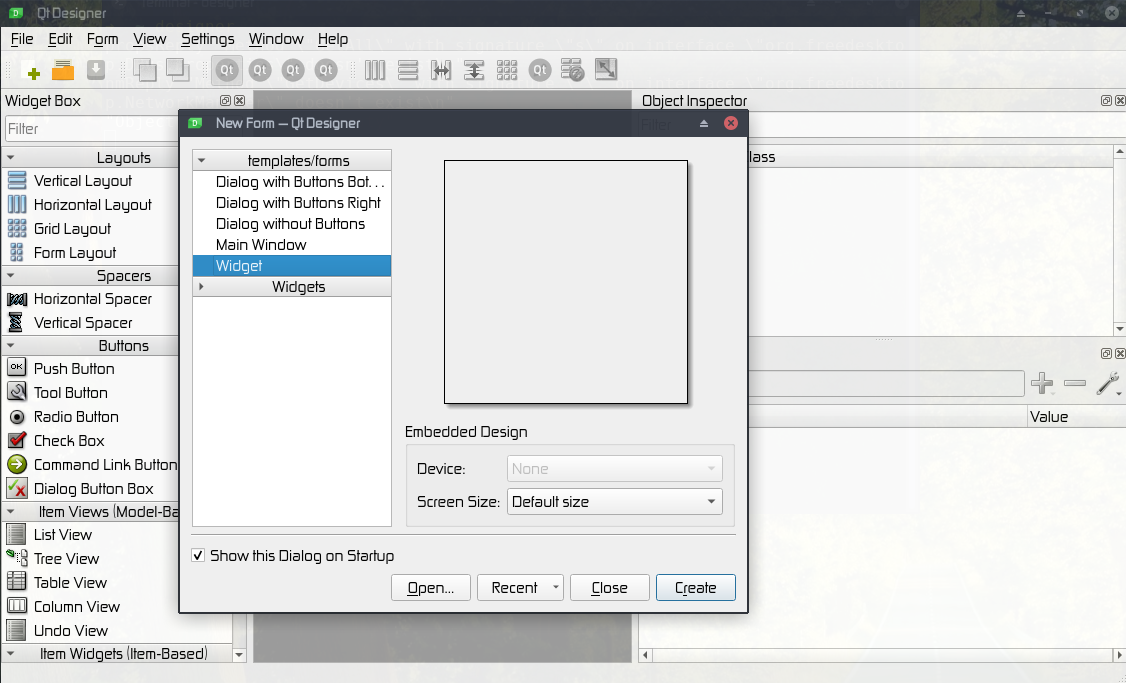
Task: Open the Settings menu
Action: coord(207,39)
